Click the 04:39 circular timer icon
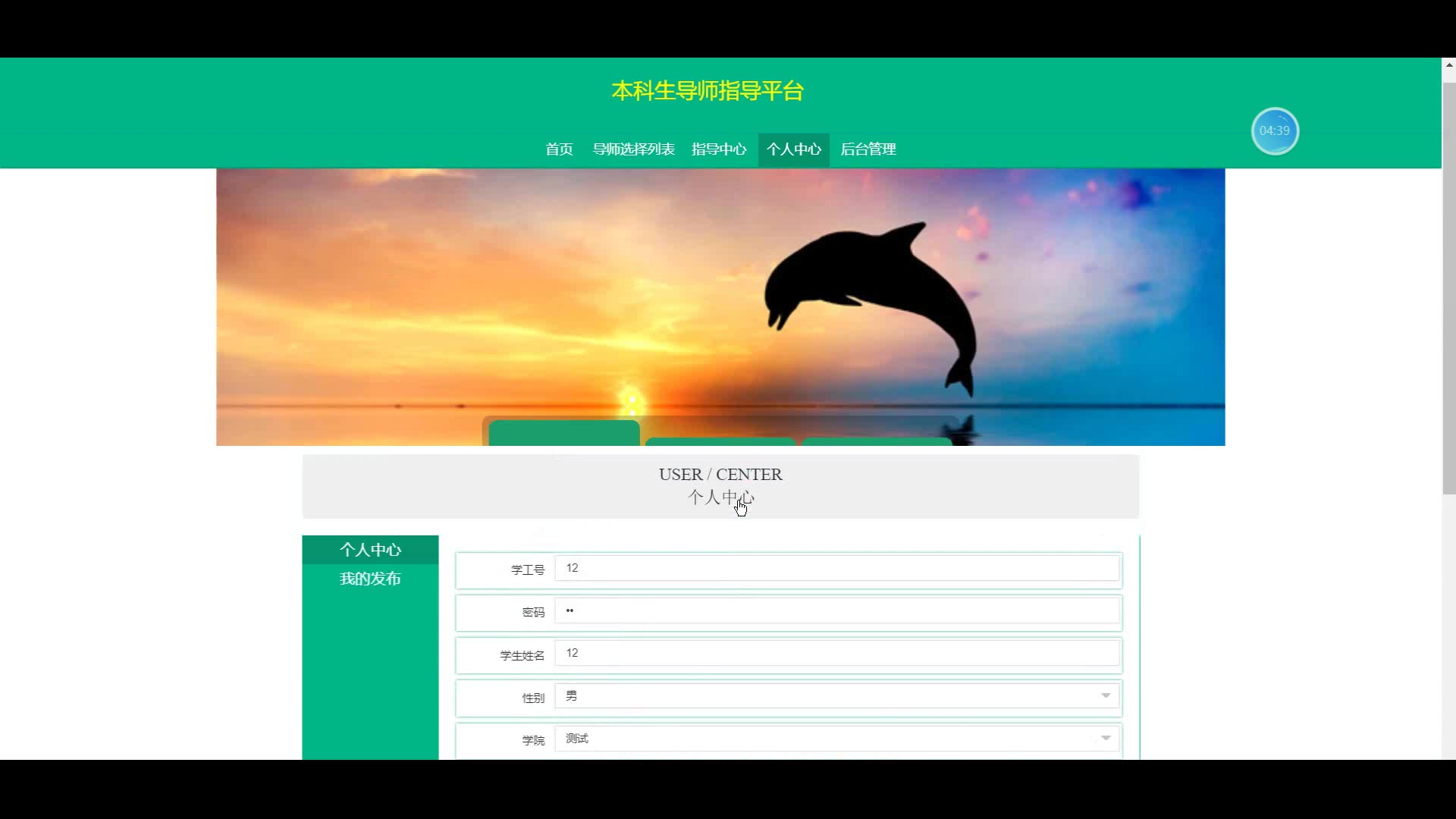This screenshot has width=1456, height=819. coord(1274,131)
